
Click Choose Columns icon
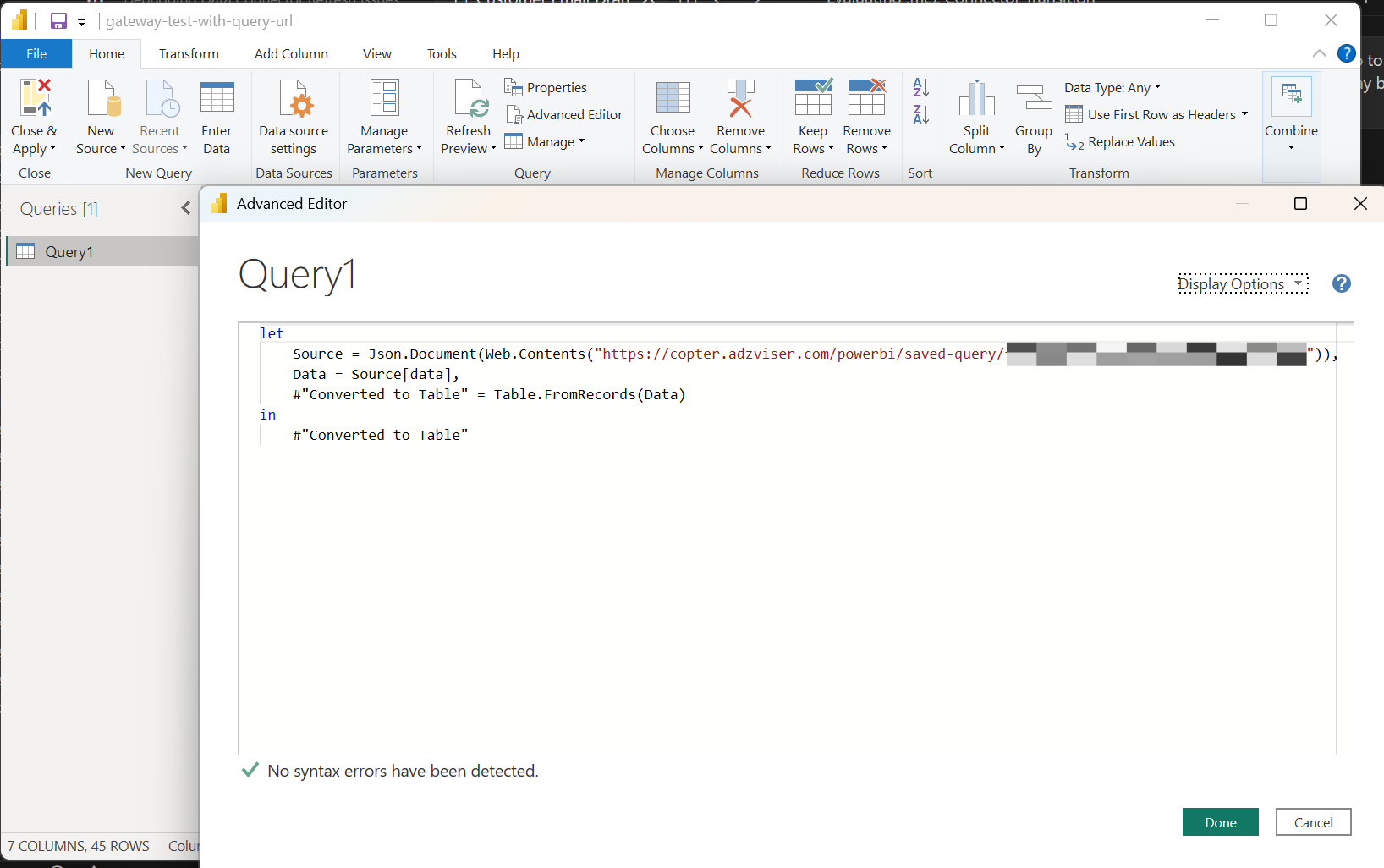tap(673, 97)
